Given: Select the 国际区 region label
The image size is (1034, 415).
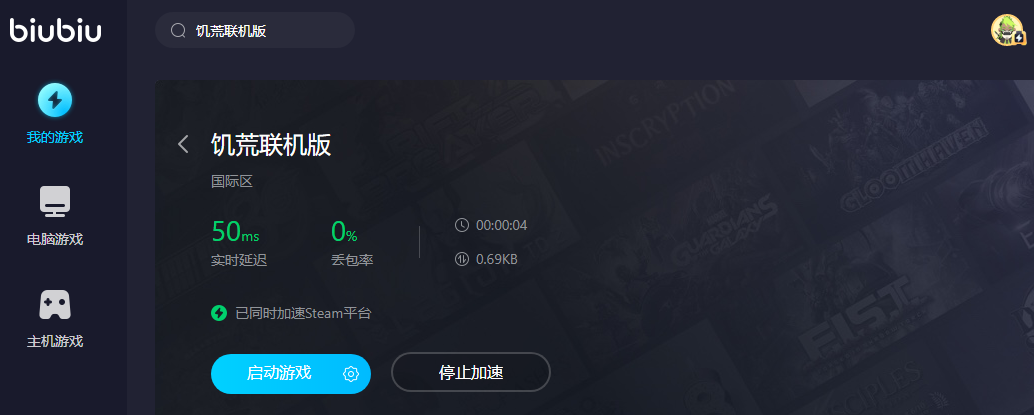Looking at the screenshot, I should [232, 181].
